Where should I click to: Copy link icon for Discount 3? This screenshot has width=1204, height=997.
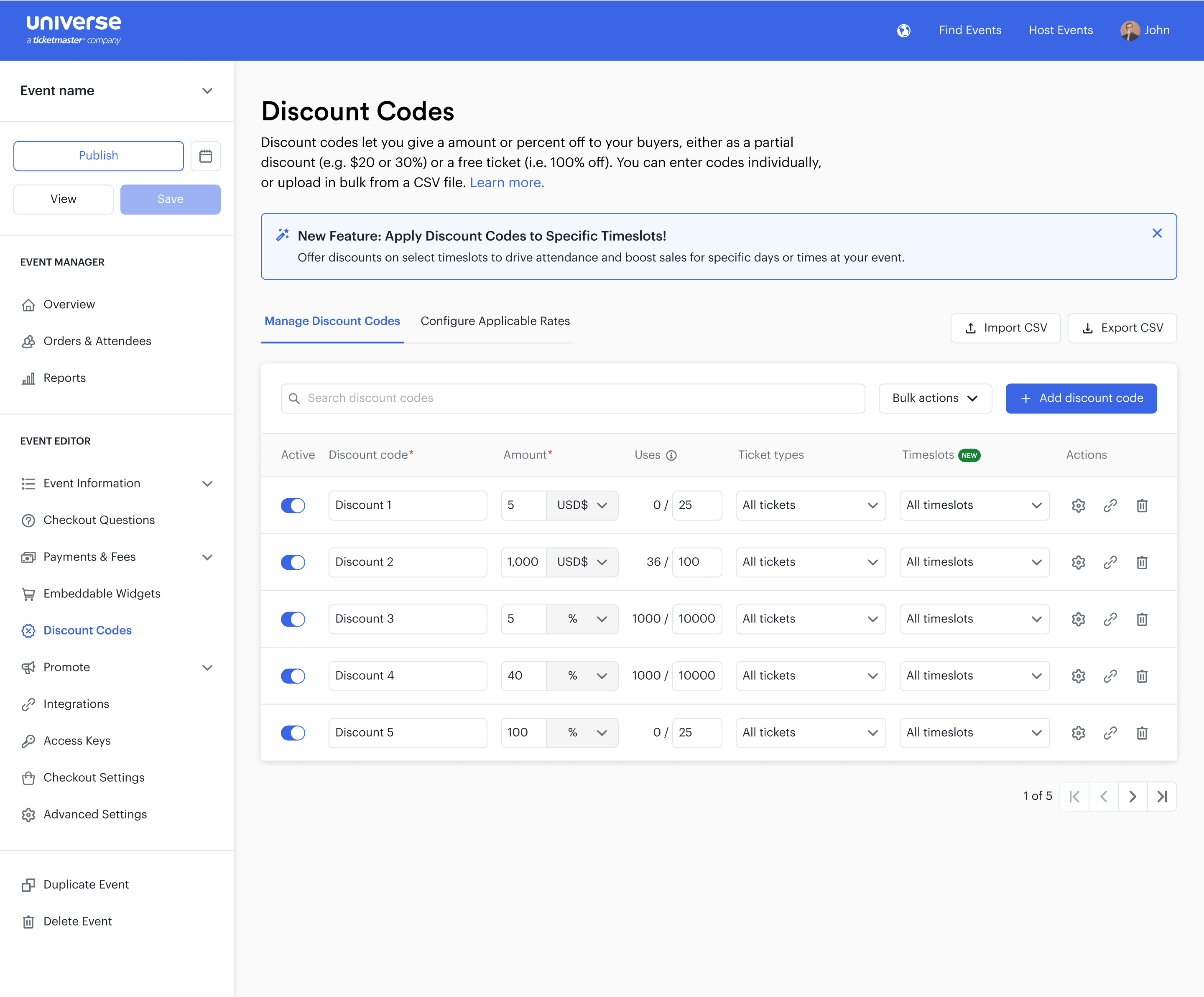[1110, 619]
